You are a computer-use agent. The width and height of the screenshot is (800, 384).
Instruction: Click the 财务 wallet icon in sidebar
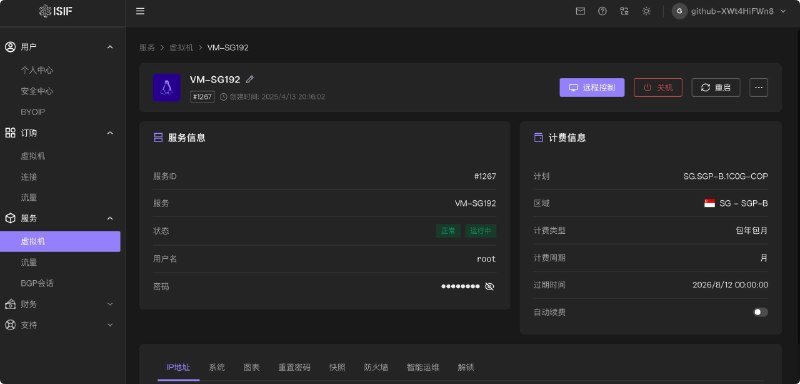pyautogui.click(x=10, y=304)
